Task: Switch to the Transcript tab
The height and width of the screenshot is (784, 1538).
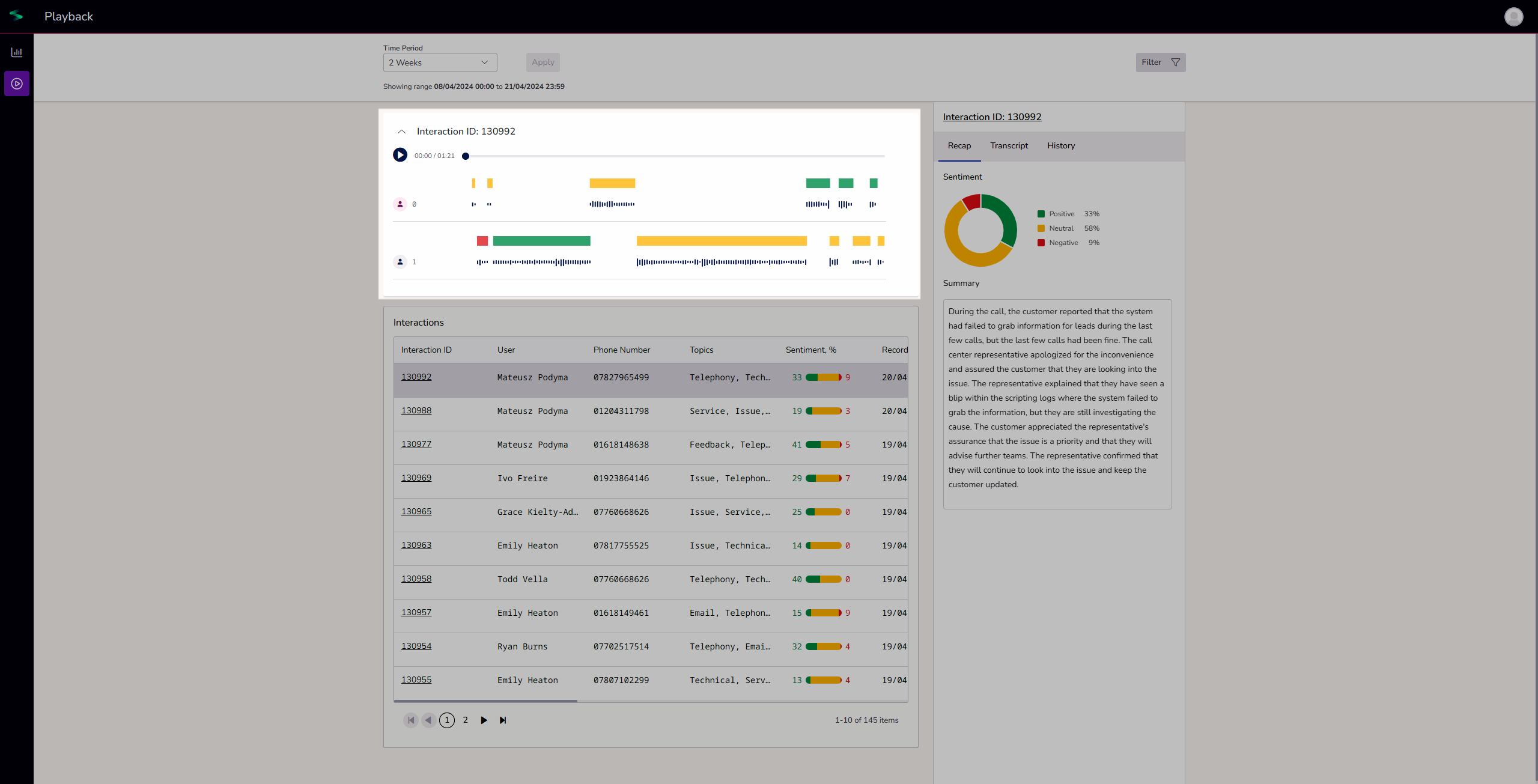Action: coord(1009,146)
